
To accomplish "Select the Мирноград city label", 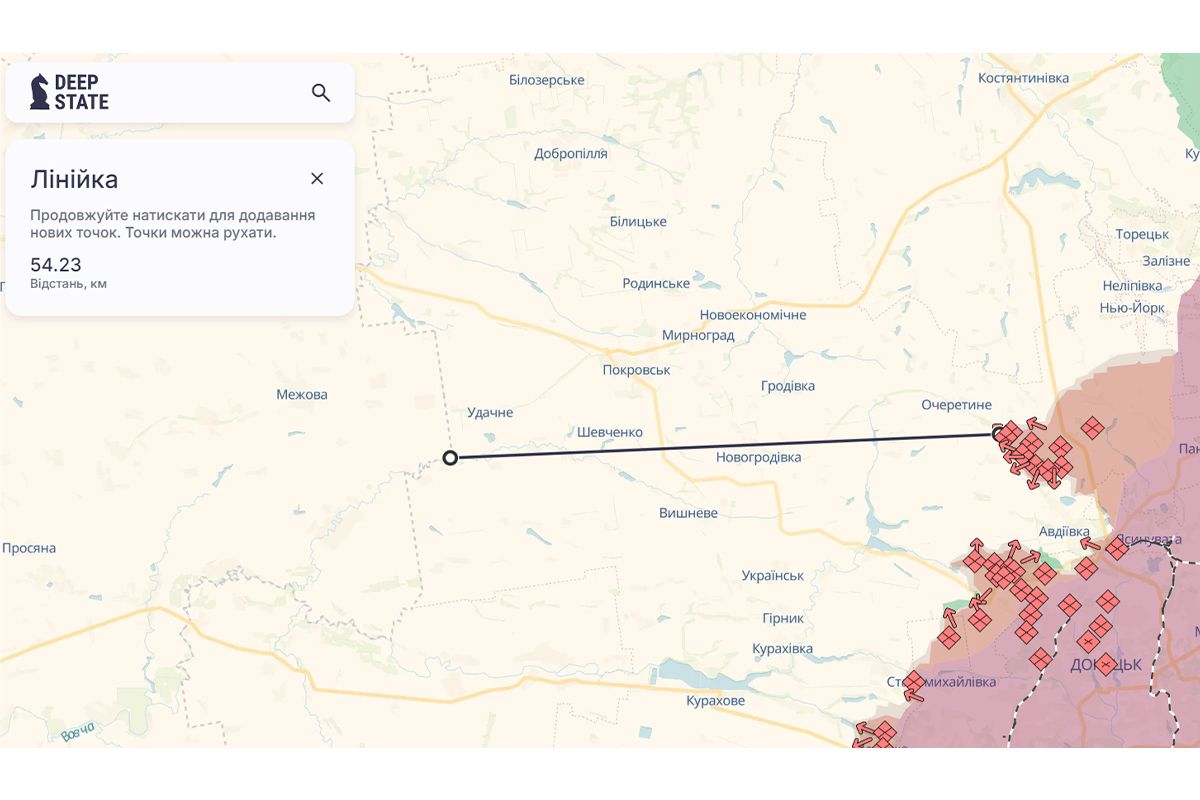I will click(698, 336).
